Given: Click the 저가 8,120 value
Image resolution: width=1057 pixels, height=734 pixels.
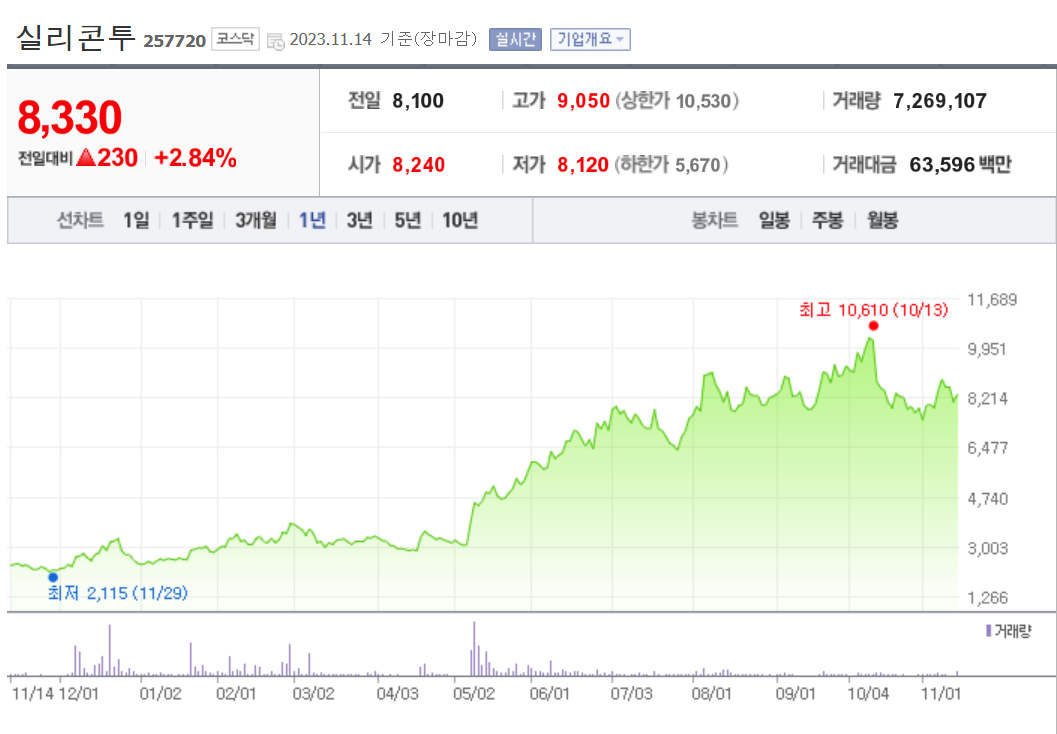Looking at the screenshot, I should (x=582, y=165).
